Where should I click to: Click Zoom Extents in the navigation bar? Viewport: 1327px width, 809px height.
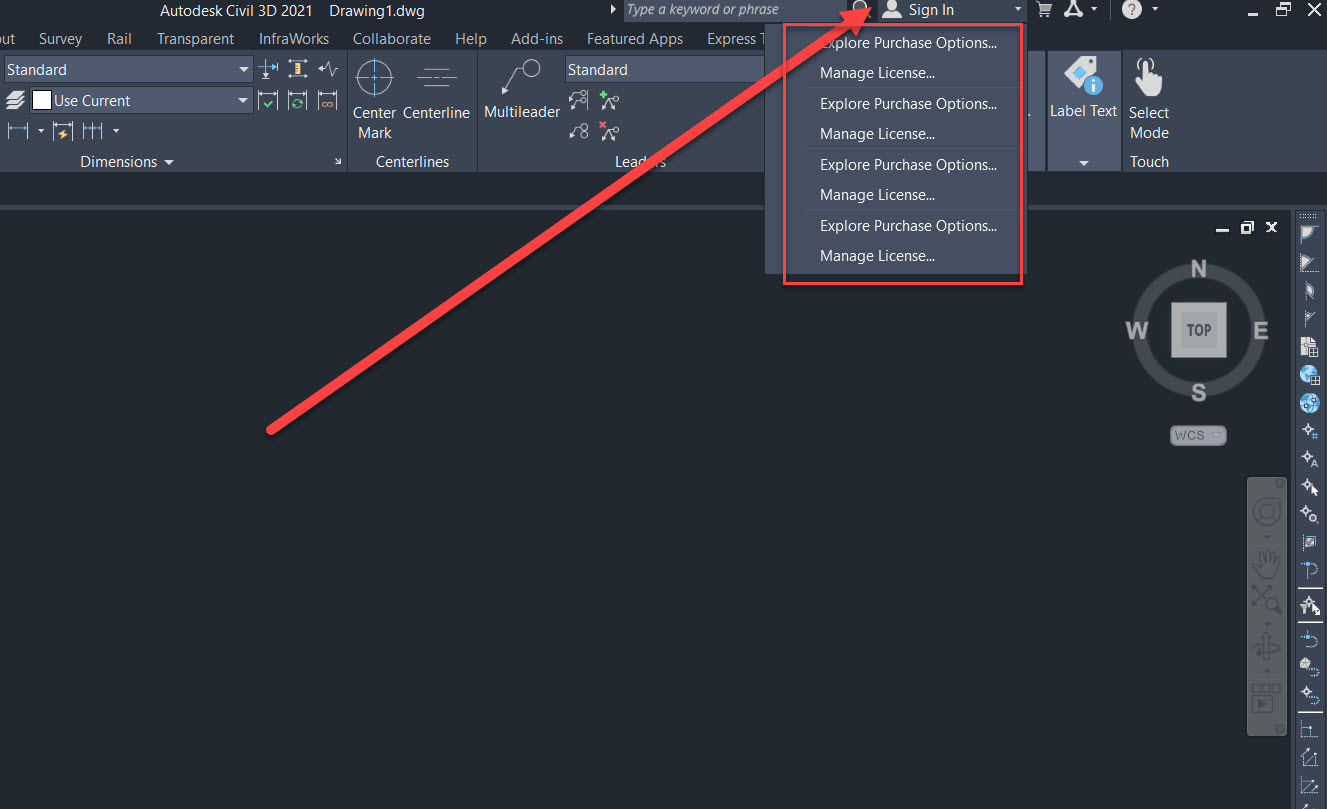[1267, 599]
